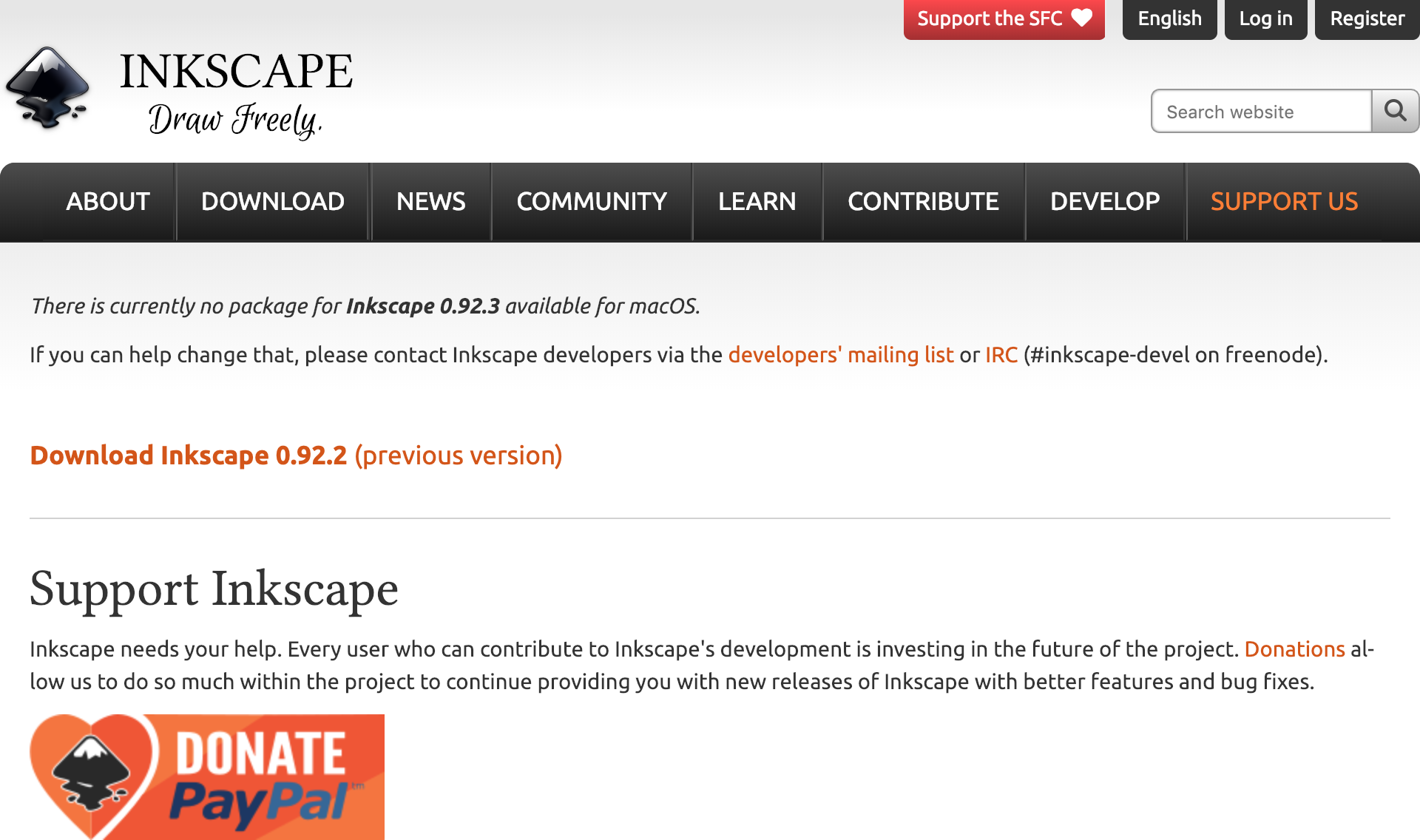Click the Donate PayPal heart banner
1420x840 pixels.
point(207,776)
